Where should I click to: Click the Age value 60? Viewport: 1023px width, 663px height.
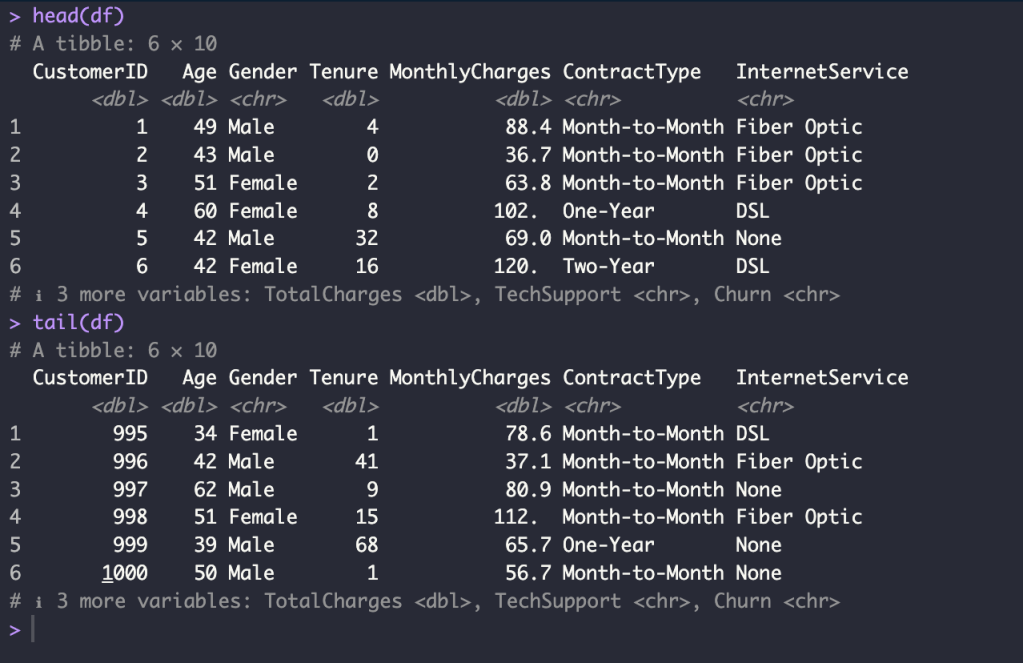[205, 211]
